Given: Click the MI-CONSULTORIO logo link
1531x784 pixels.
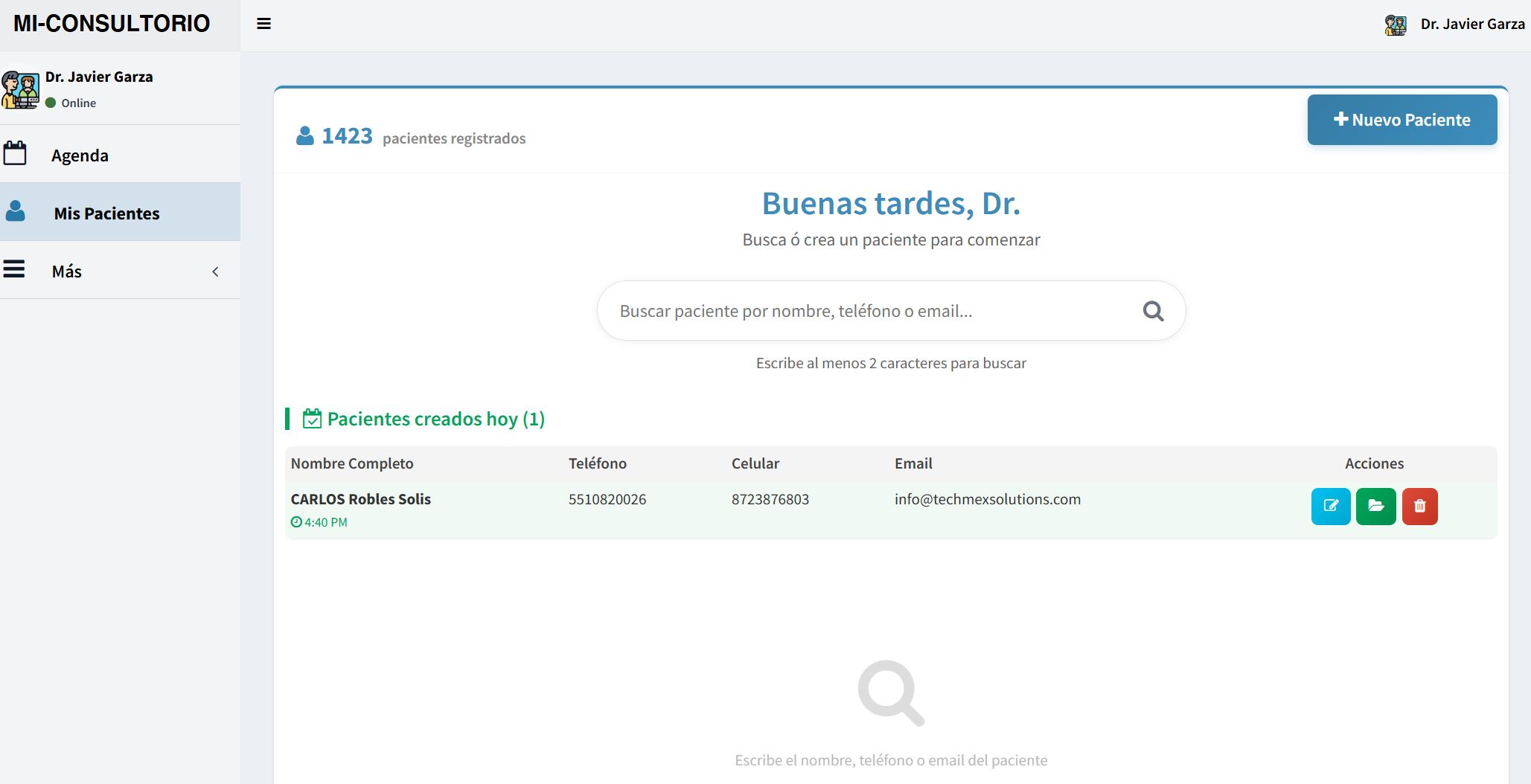Looking at the screenshot, I should pyautogui.click(x=112, y=24).
